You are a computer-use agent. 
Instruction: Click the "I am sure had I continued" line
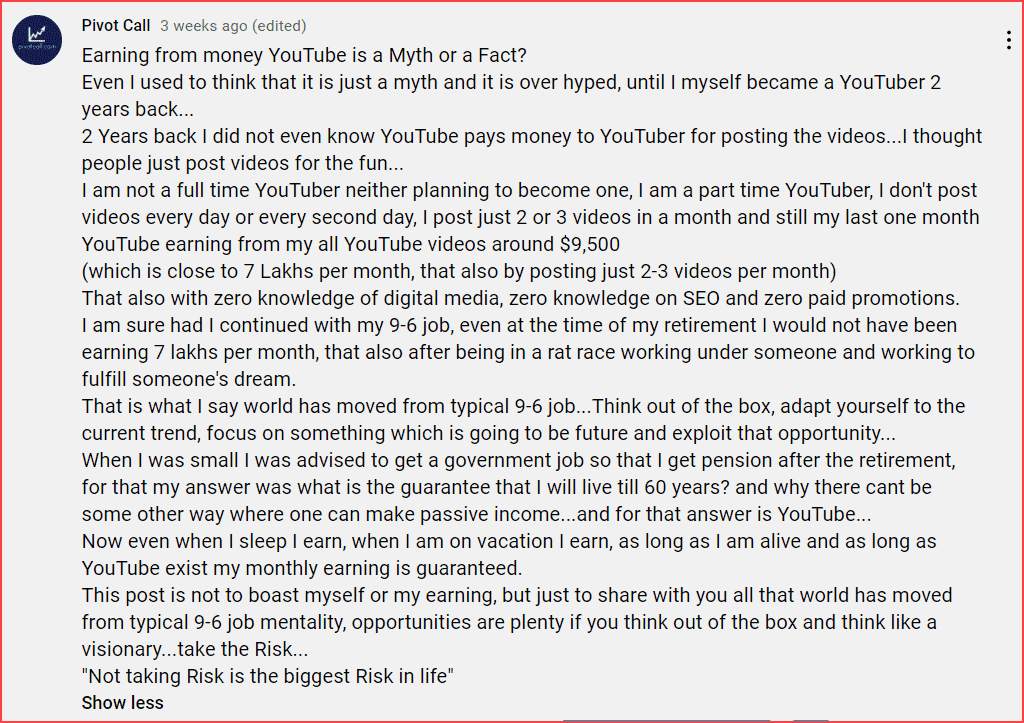(519, 325)
